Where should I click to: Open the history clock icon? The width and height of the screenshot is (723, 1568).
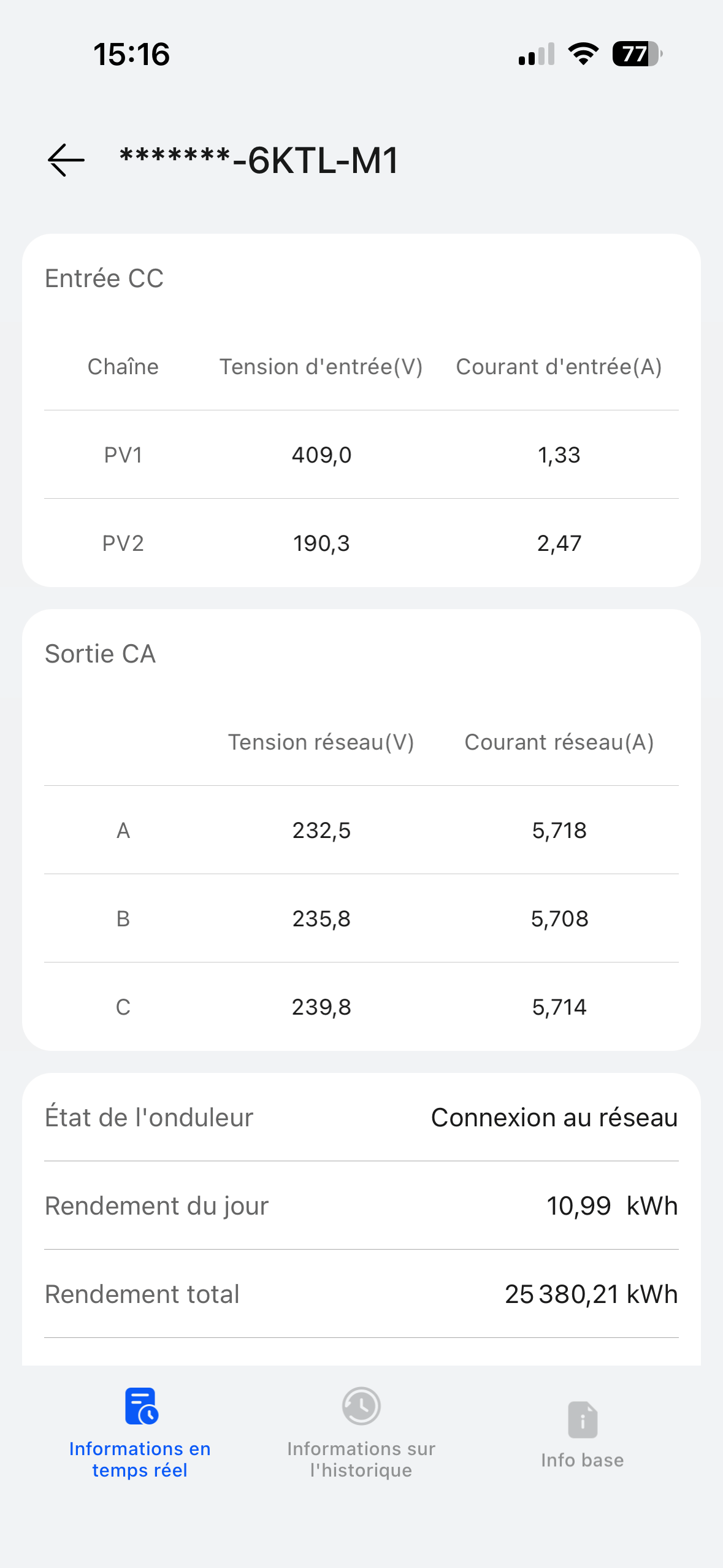(361, 1405)
